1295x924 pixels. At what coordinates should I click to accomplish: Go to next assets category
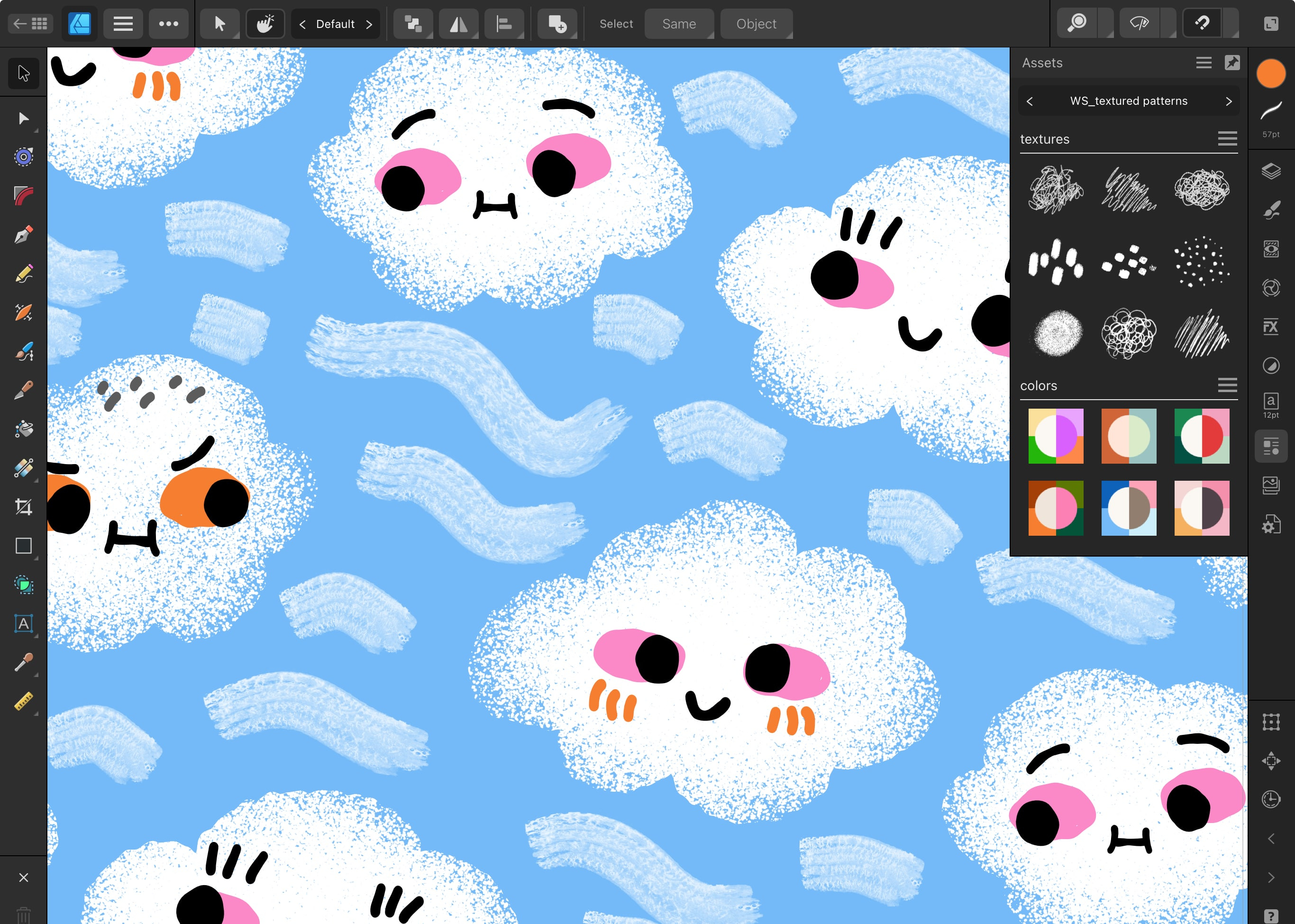tap(1229, 101)
